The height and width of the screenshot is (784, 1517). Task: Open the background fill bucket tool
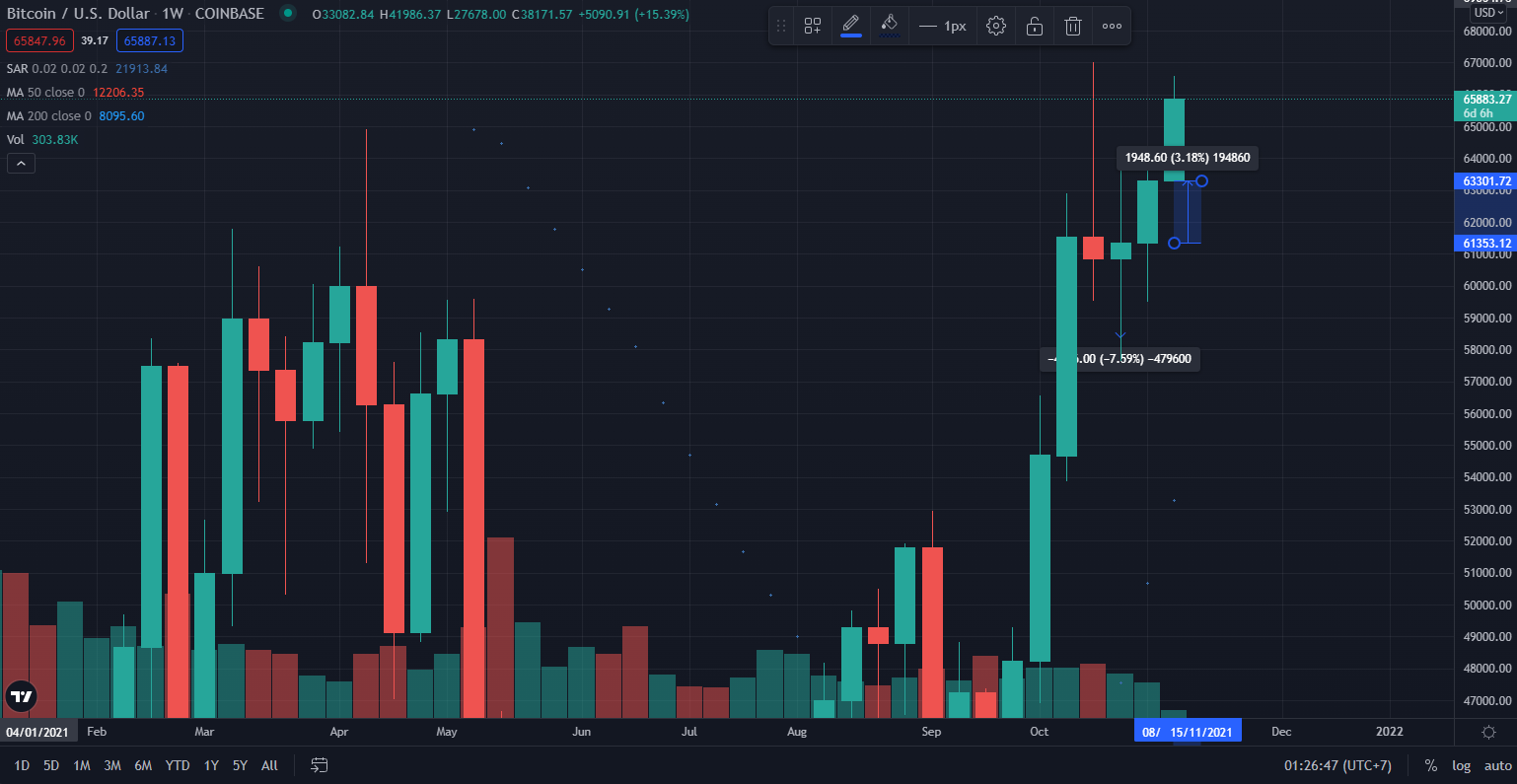pos(890,27)
